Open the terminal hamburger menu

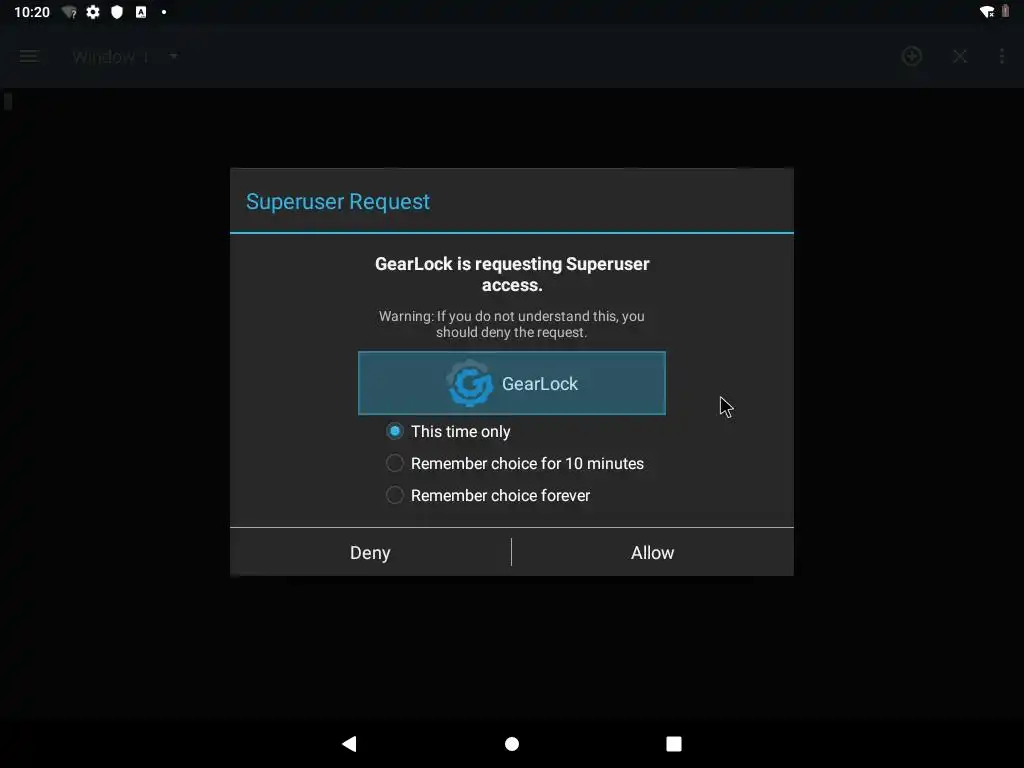[29, 57]
